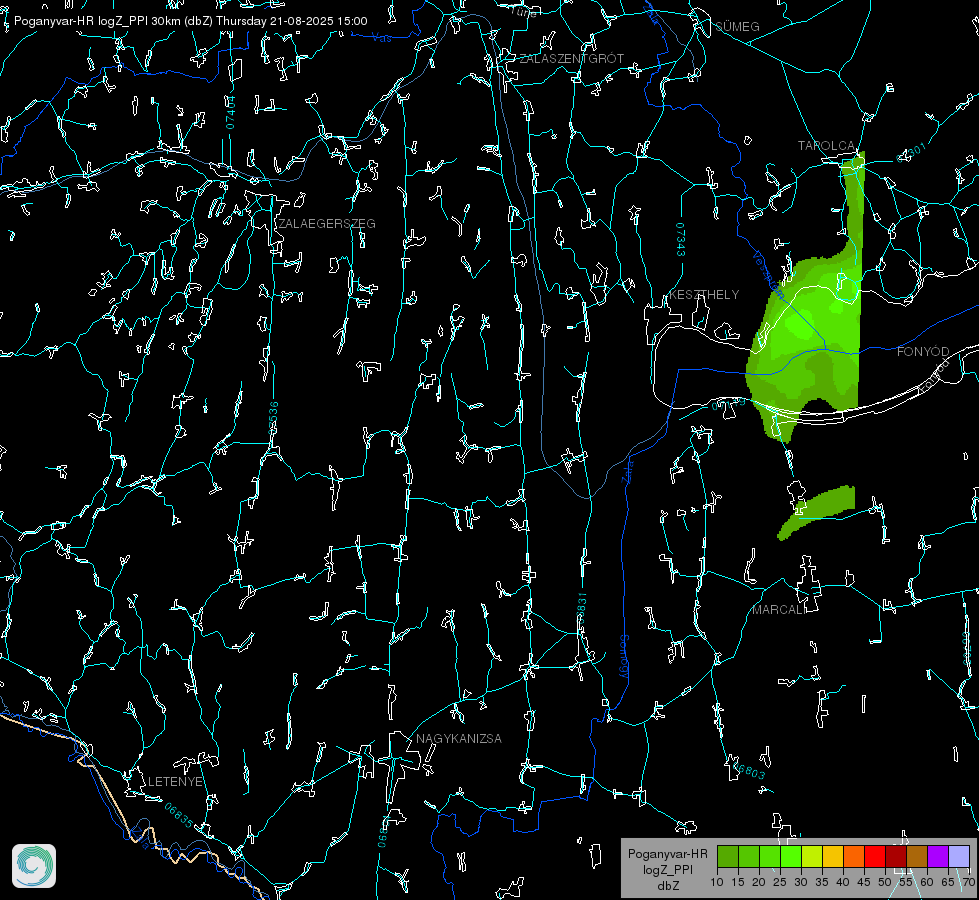Click the small green echo north of Marcali
Image resolution: width=979 pixels, height=900 pixels.
pyautogui.click(x=817, y=511)
